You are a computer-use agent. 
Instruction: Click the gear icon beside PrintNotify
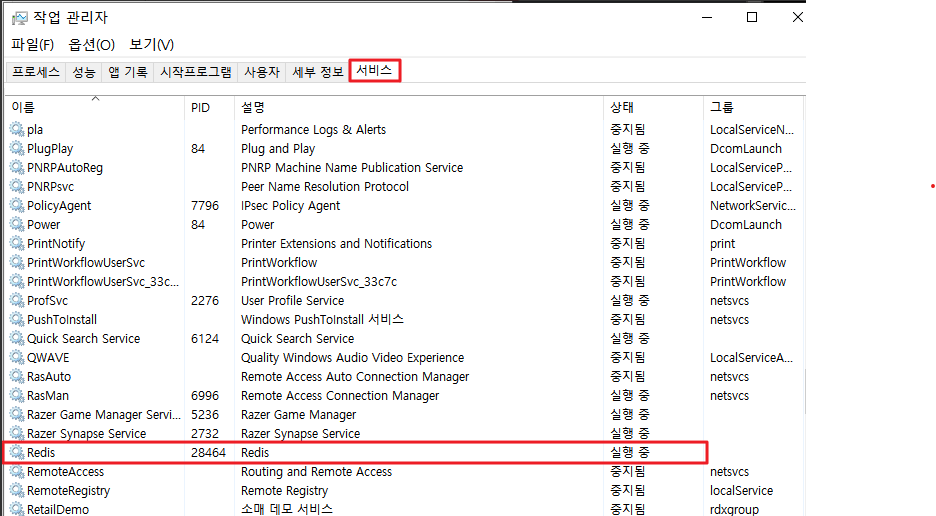click(x=17, y=244)
